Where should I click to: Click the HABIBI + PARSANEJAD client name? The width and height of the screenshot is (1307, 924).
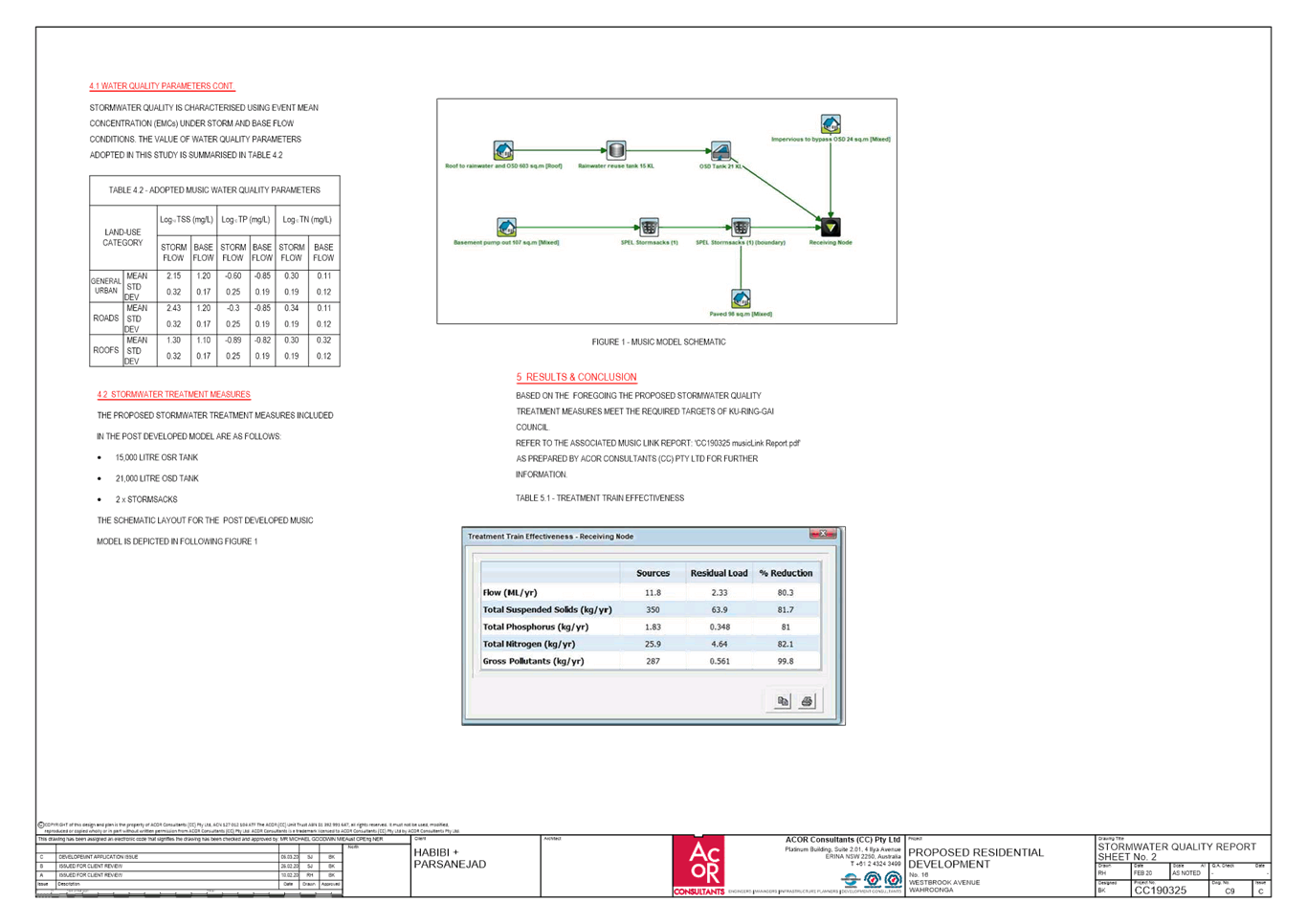[450, 858]
